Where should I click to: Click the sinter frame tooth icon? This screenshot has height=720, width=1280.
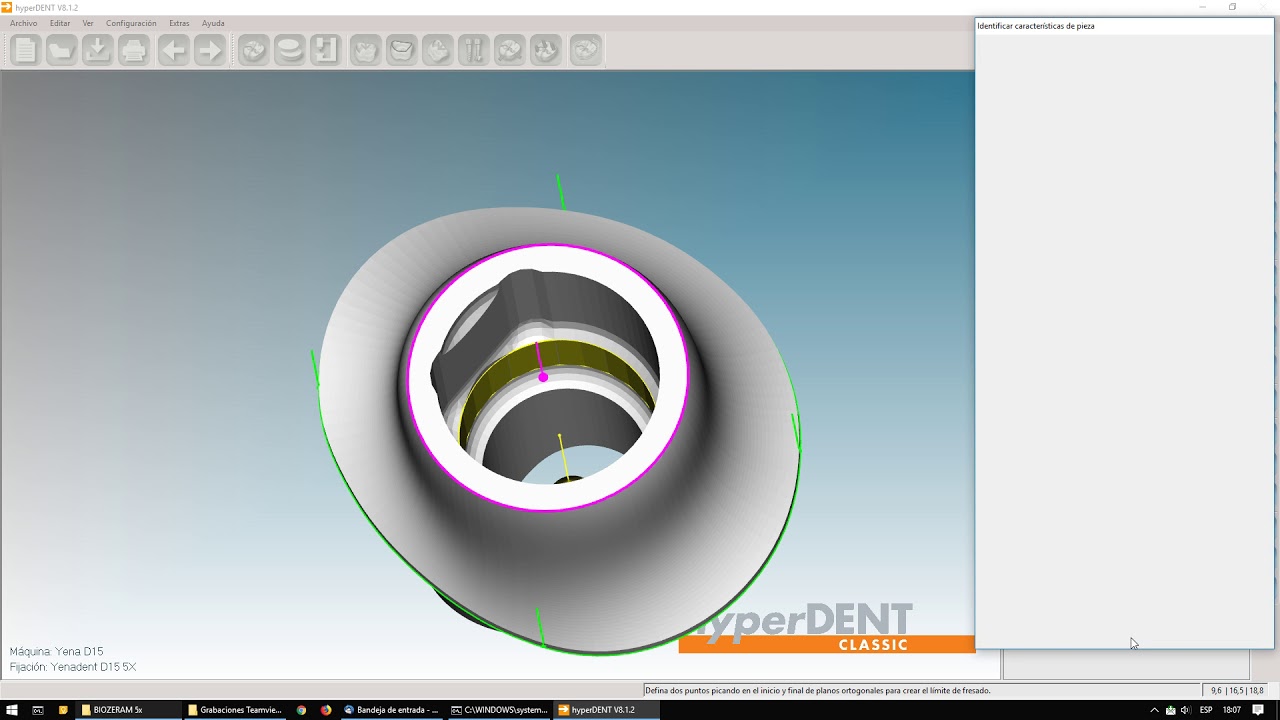510,49
